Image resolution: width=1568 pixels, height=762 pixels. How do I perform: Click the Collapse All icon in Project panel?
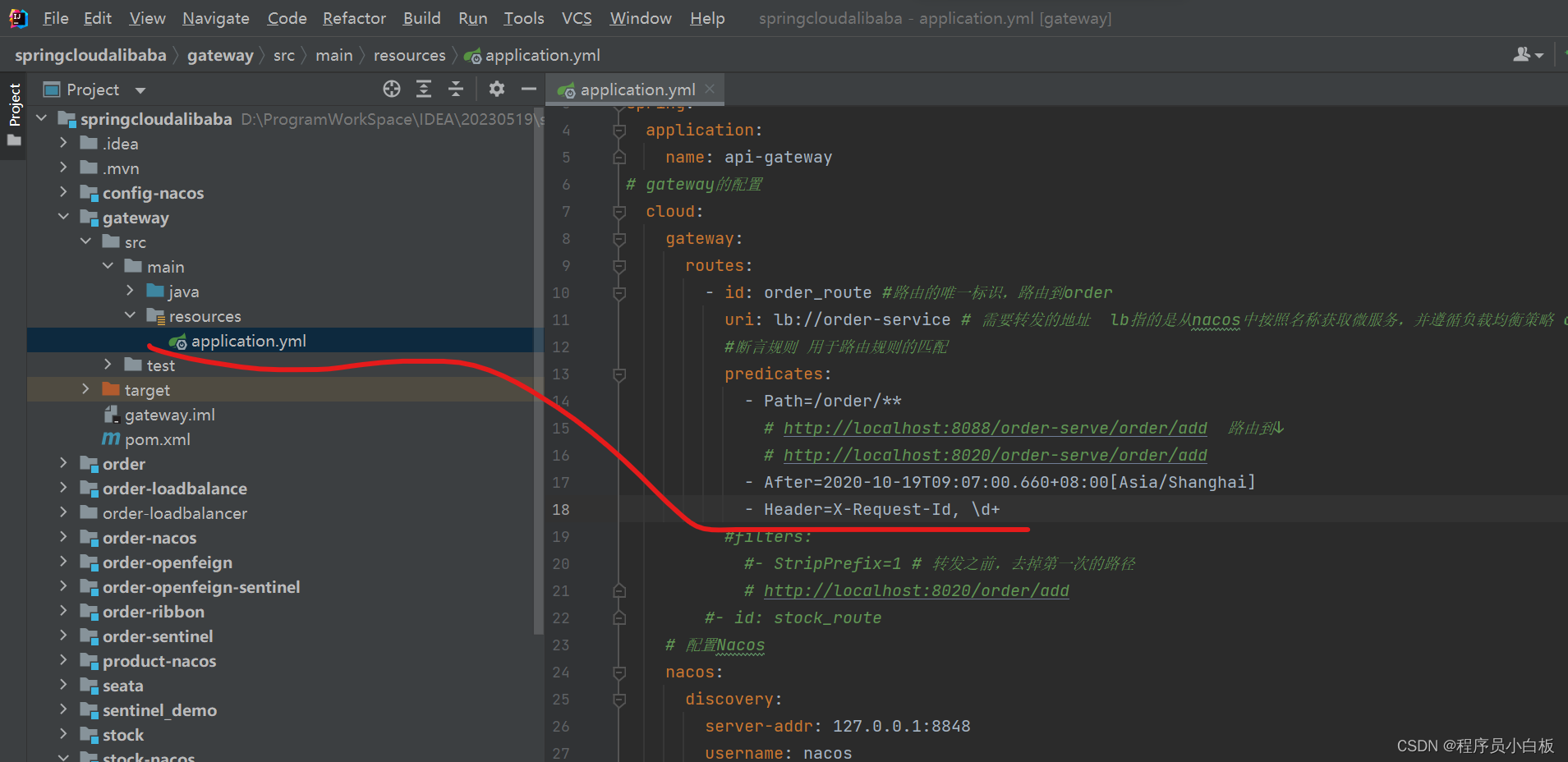click(456, 89)
